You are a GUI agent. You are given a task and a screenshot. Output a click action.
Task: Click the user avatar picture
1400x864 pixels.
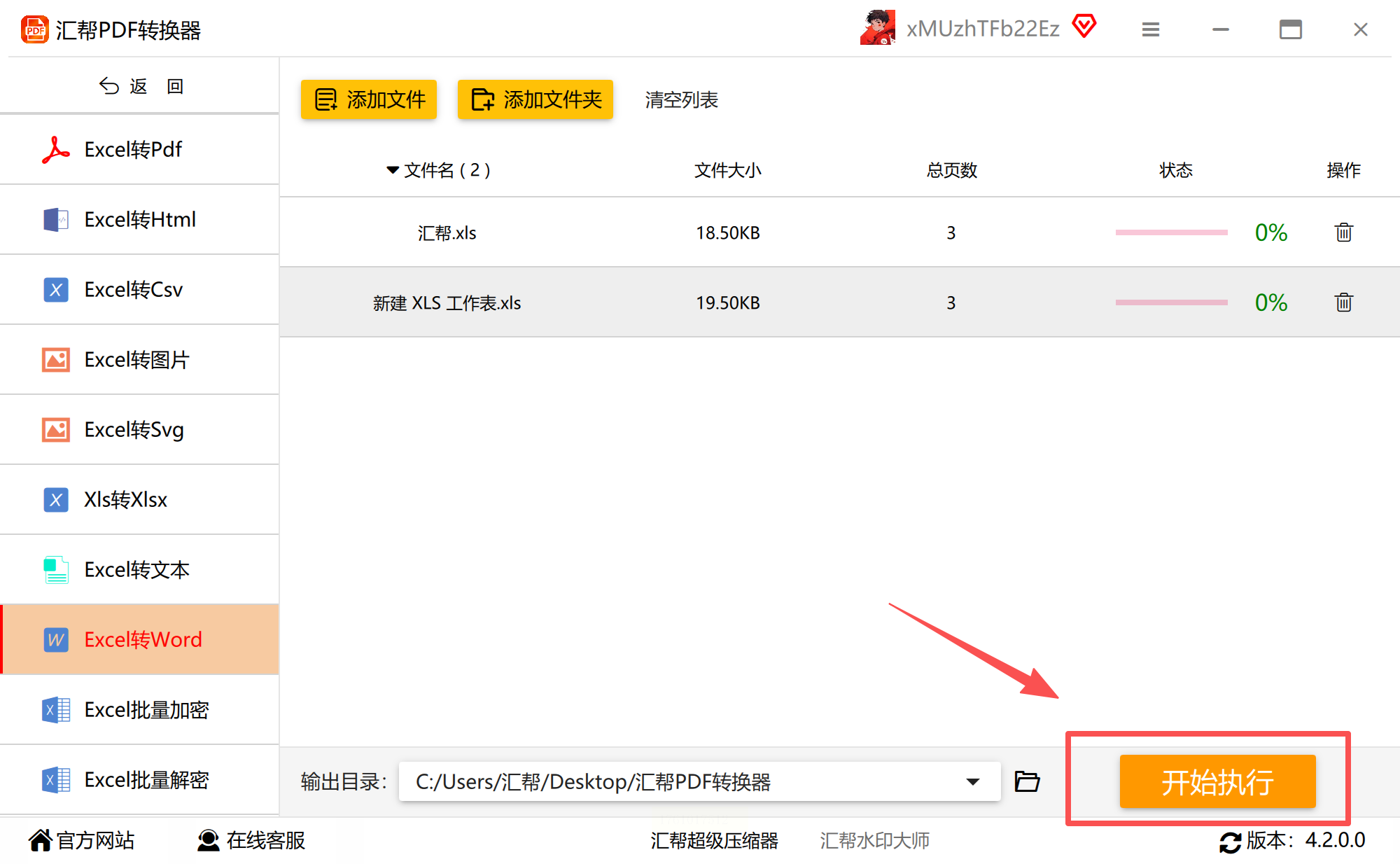878,28
